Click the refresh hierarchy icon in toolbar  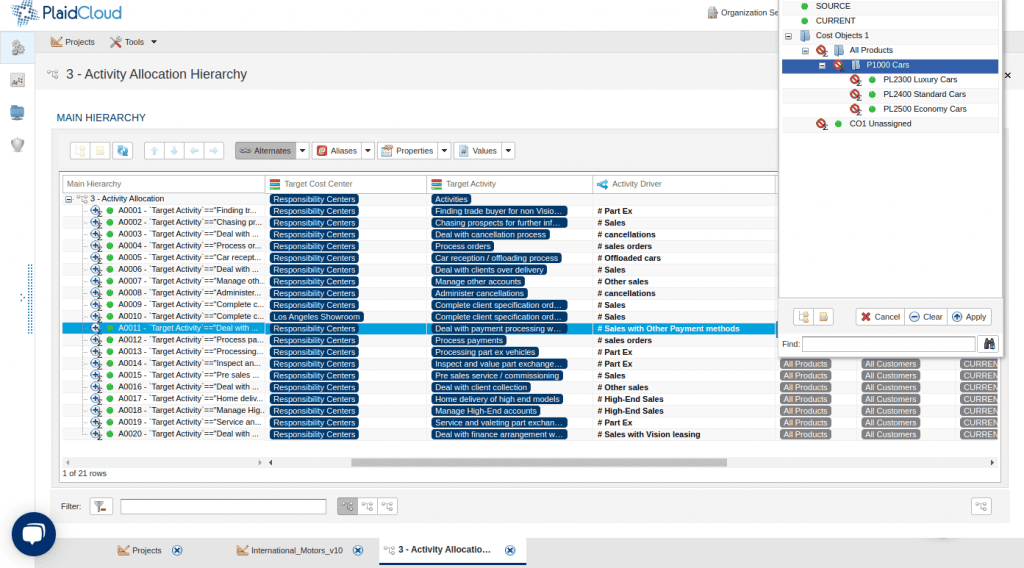pyautogui.click(x=122, y=151)
